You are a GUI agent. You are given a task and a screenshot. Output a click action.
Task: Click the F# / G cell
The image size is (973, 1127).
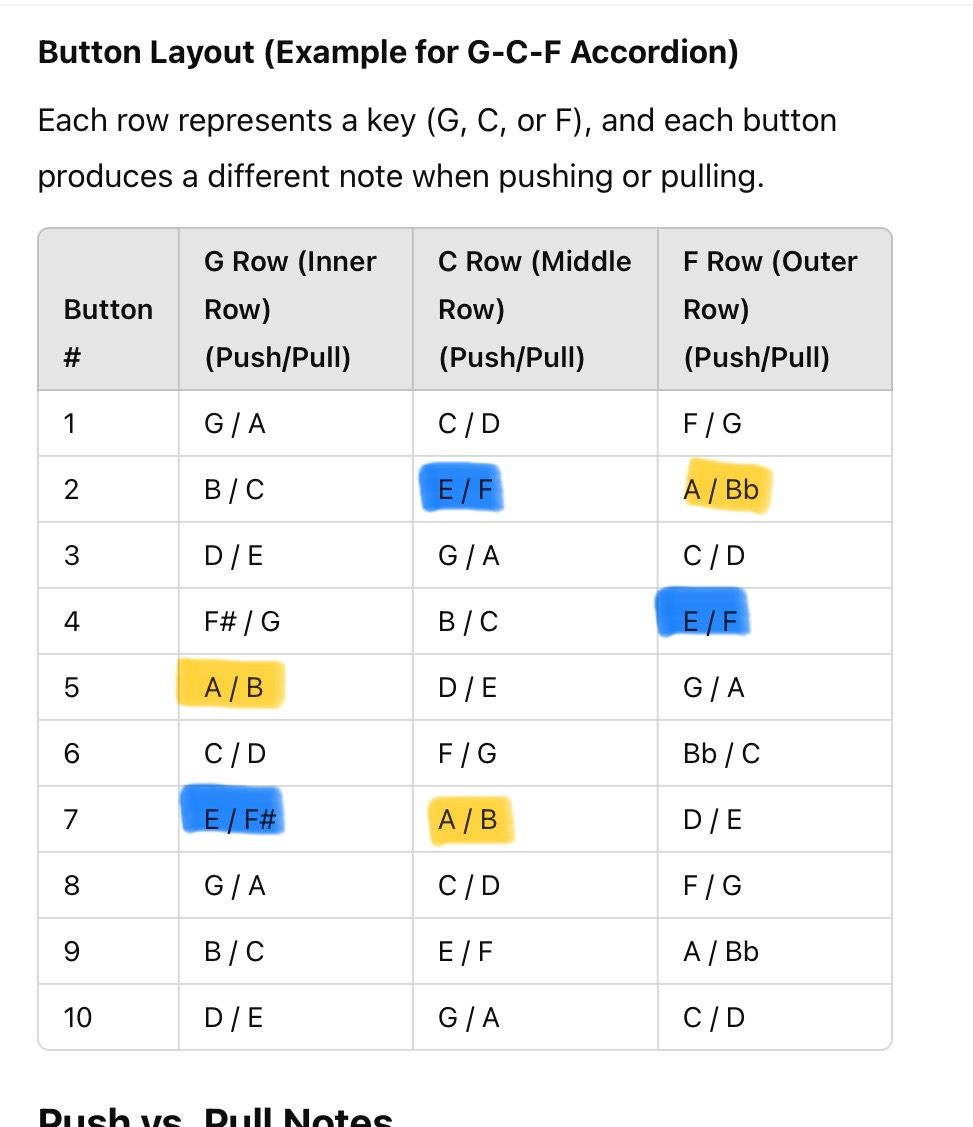coord(242,622)
